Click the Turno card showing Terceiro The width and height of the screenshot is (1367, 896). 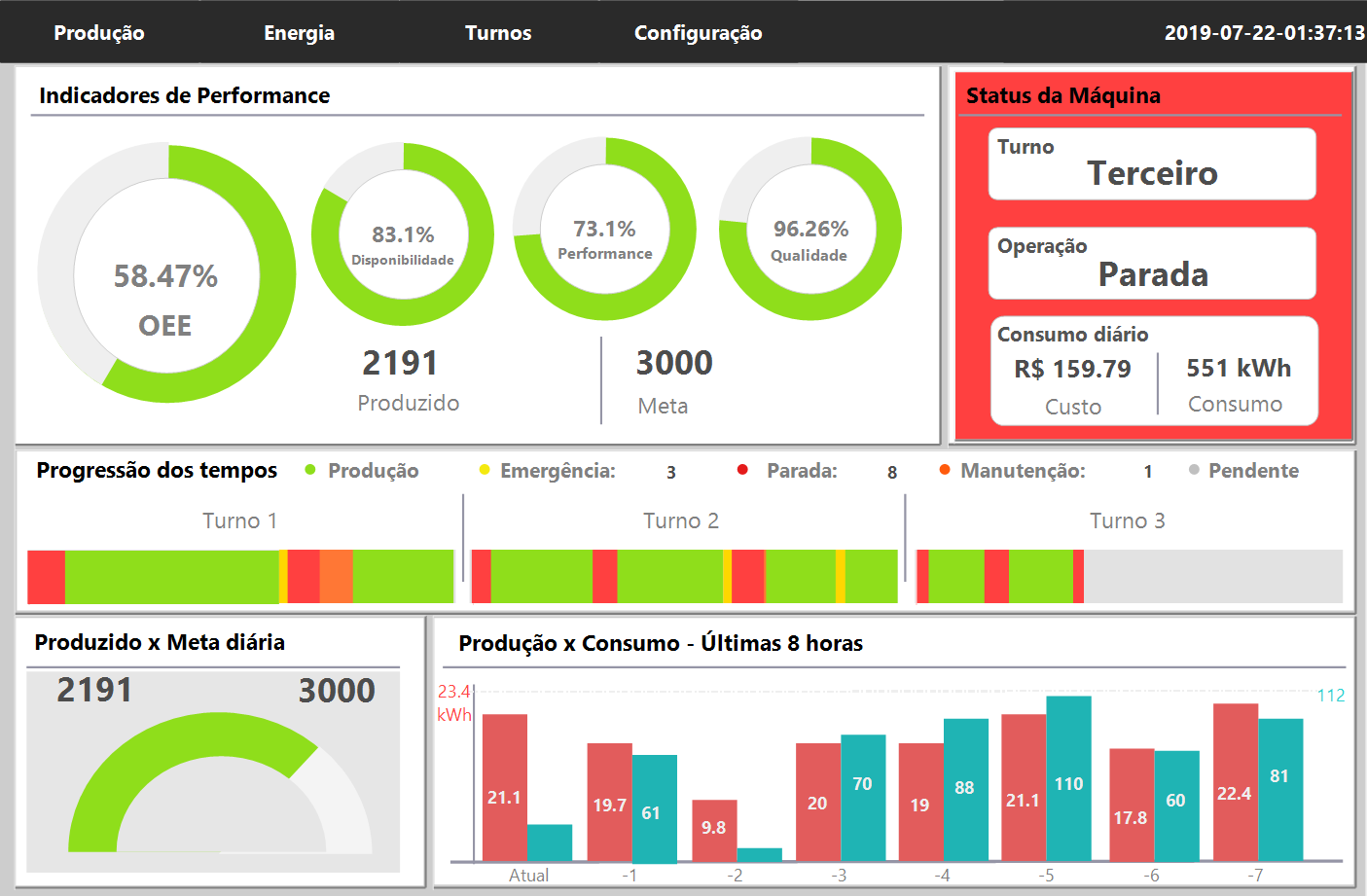point(1152,164)
